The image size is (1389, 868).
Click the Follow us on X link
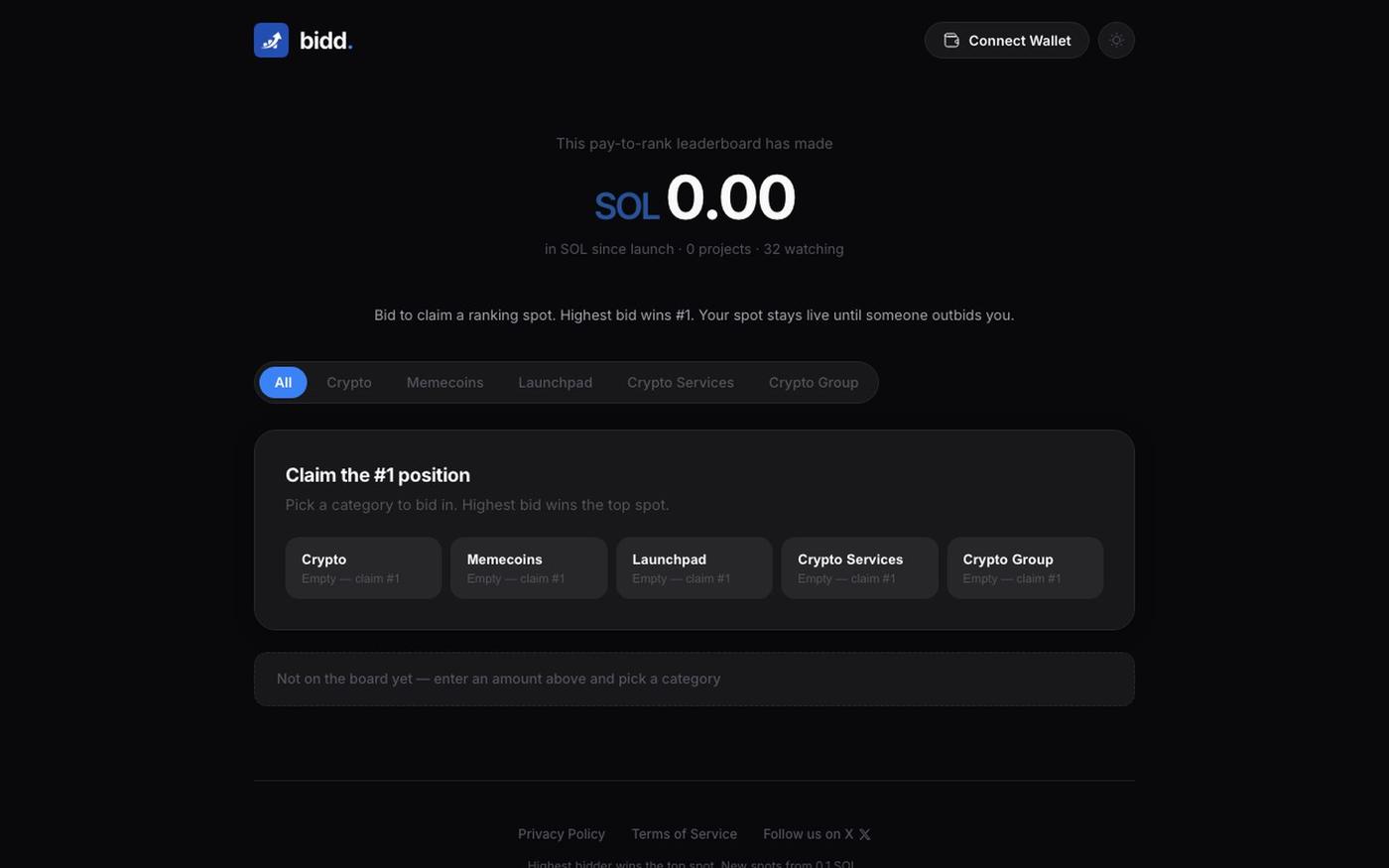817,834
